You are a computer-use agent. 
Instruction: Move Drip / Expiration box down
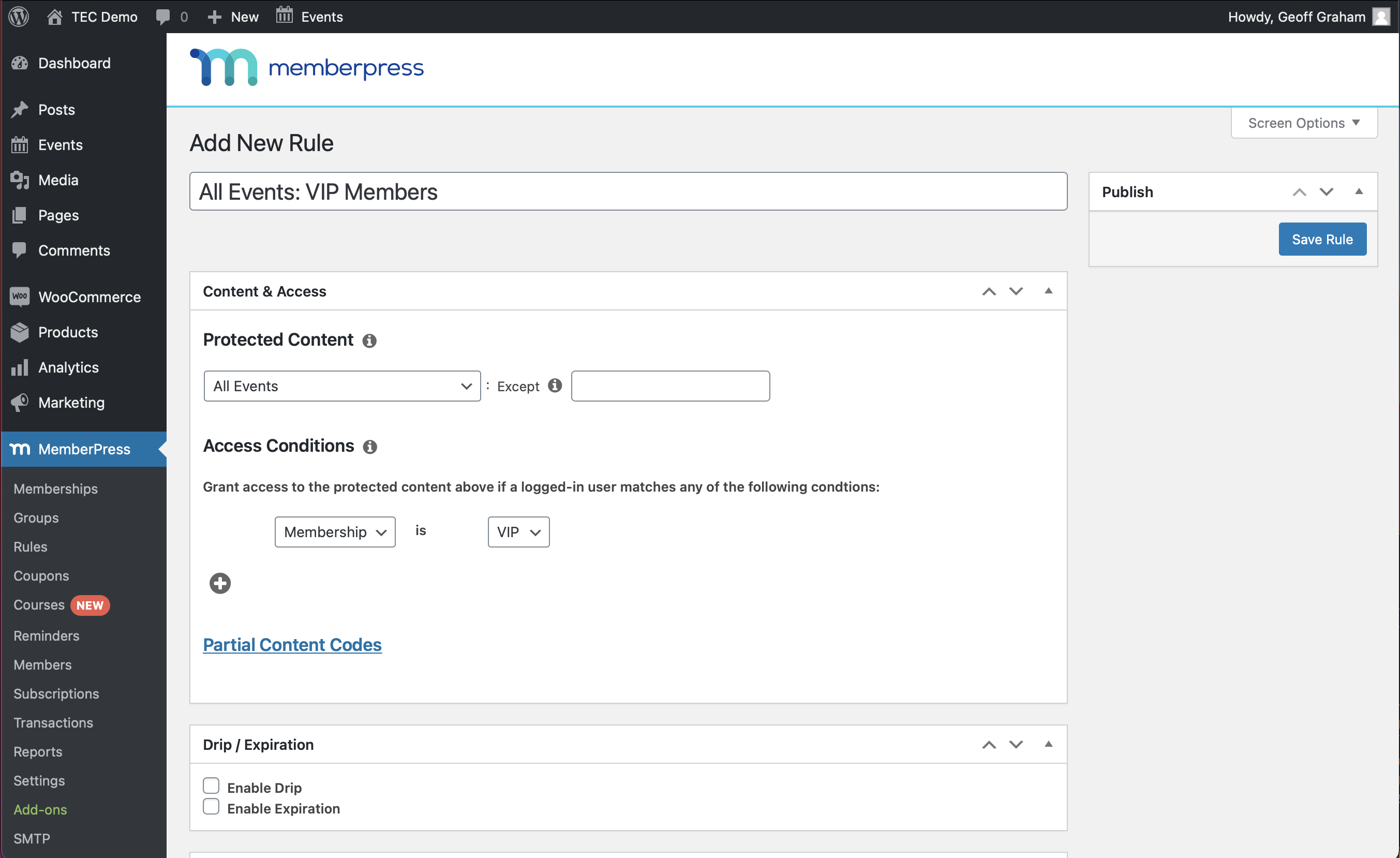(1016, 745)
